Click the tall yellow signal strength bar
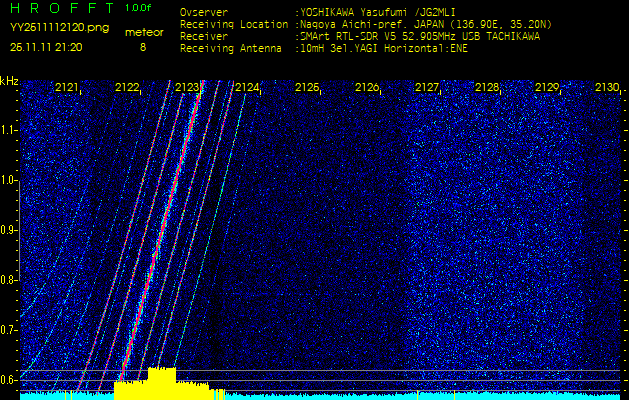 161,382
